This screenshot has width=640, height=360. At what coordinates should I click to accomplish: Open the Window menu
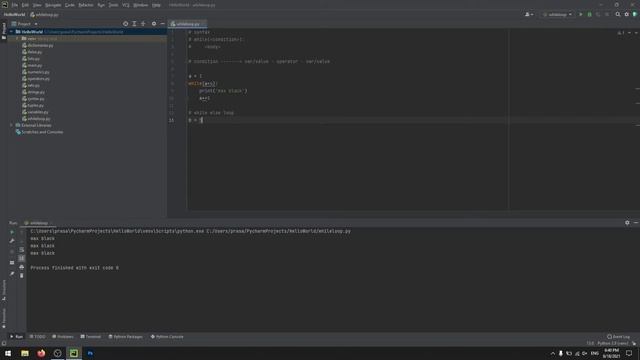[x=141, y=5]
